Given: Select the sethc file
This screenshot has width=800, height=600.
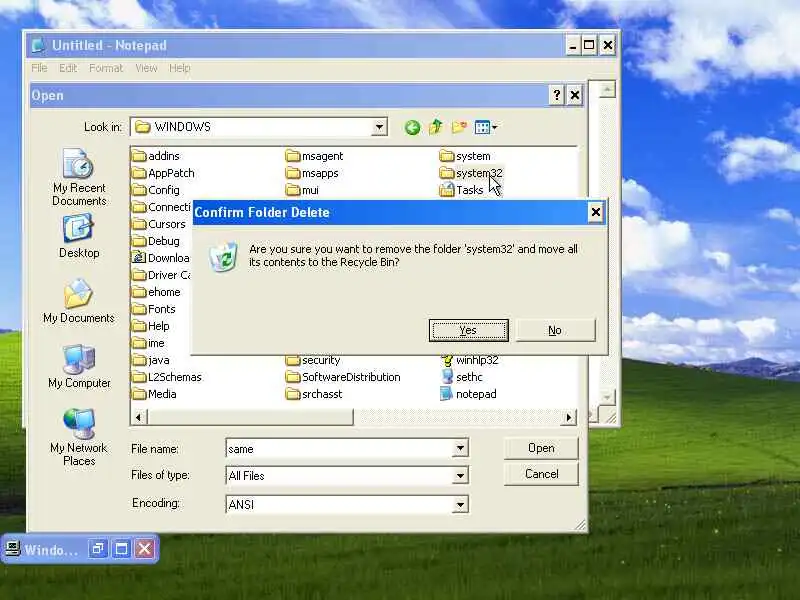Looking at the screenshot, I should tap(461, 377).
